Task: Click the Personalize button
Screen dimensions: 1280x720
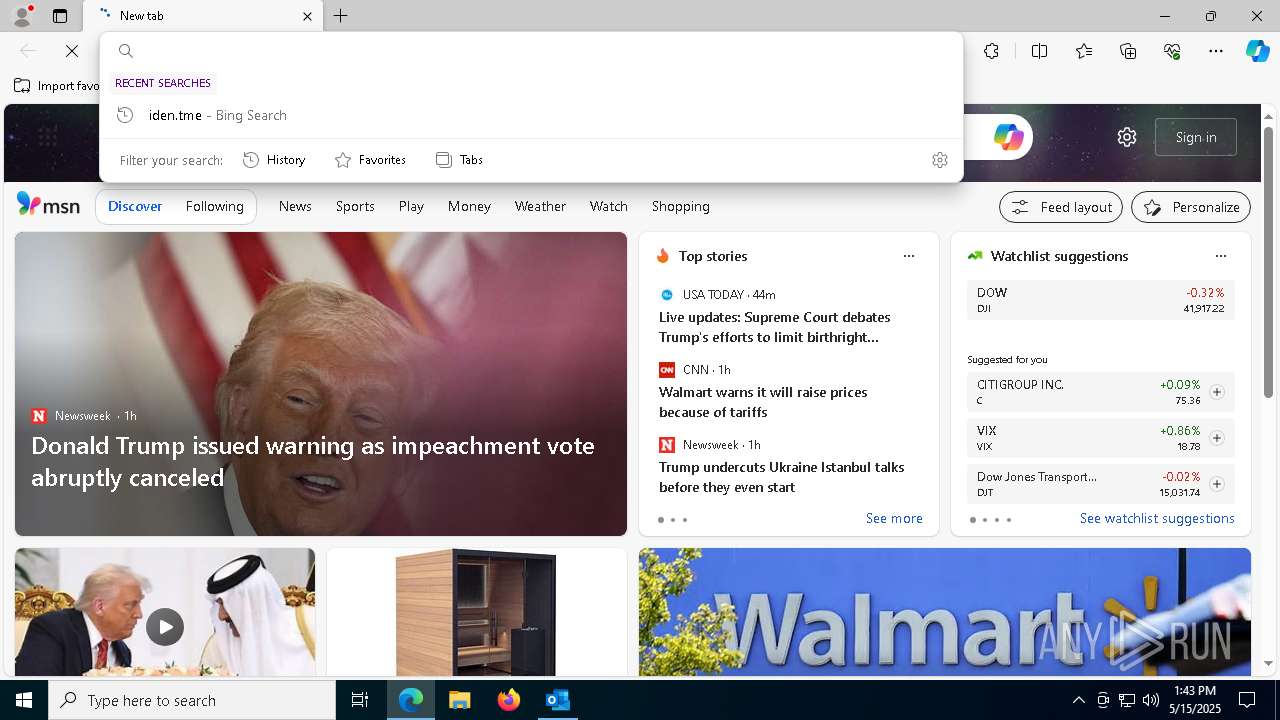Action: (x=1191, y=207)
